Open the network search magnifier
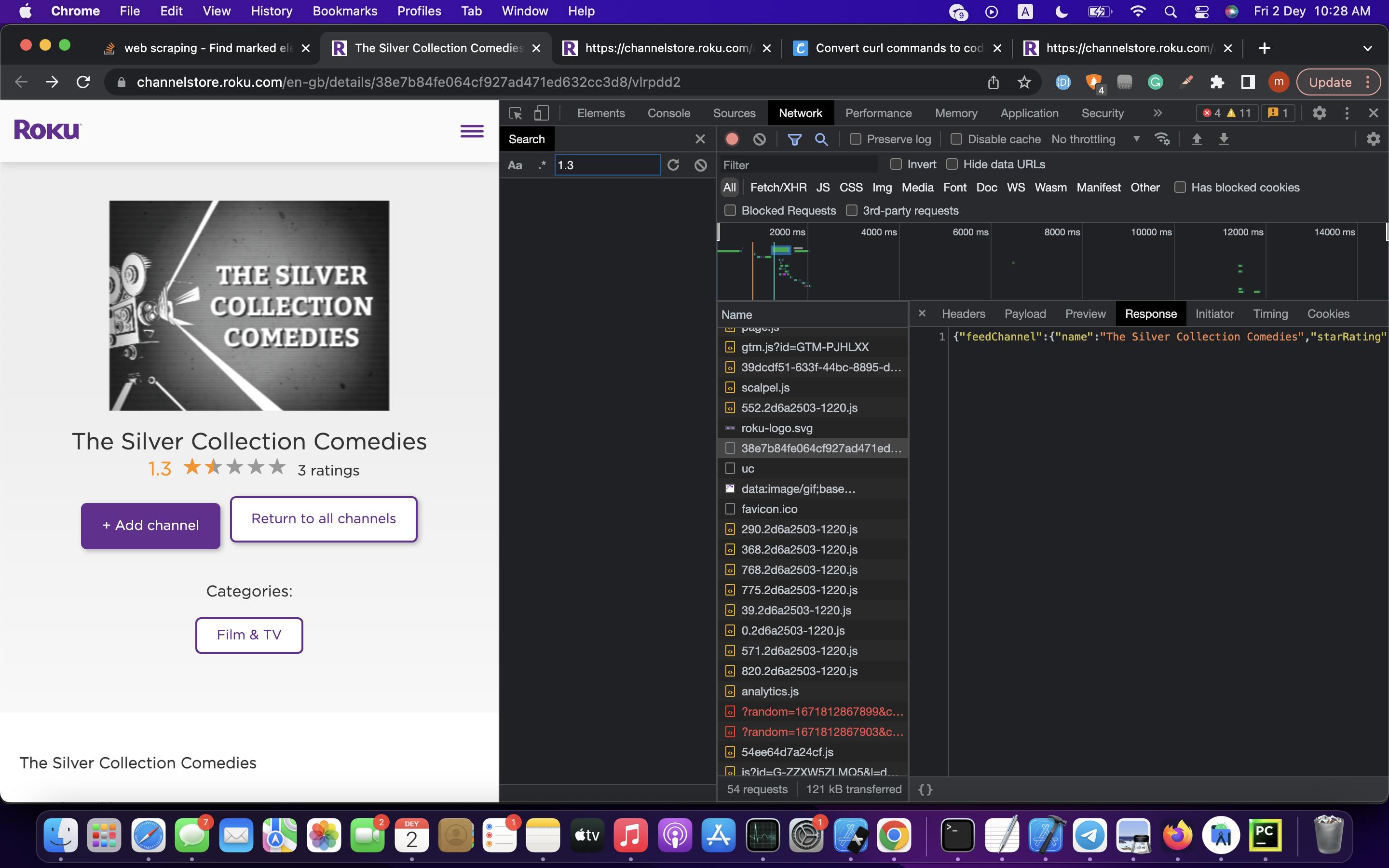This screenshot has height=868, width=1389. (821, 139)
